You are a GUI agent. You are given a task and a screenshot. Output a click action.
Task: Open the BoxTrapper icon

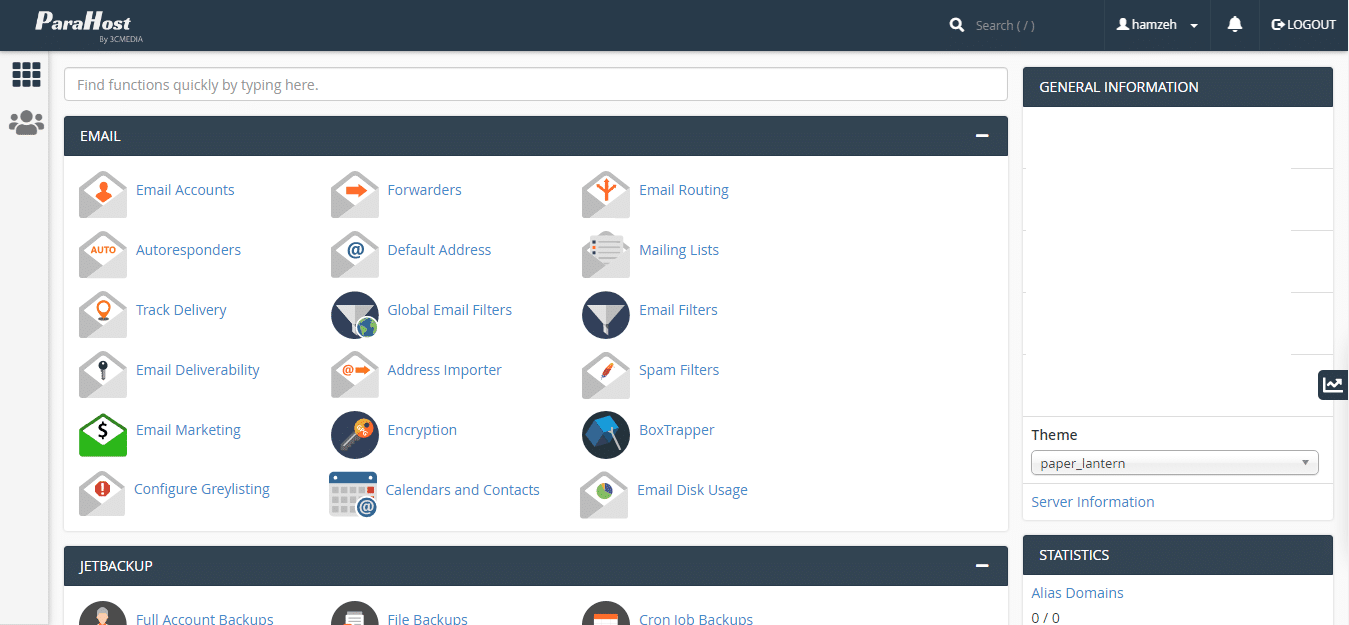tap(606, 435)
